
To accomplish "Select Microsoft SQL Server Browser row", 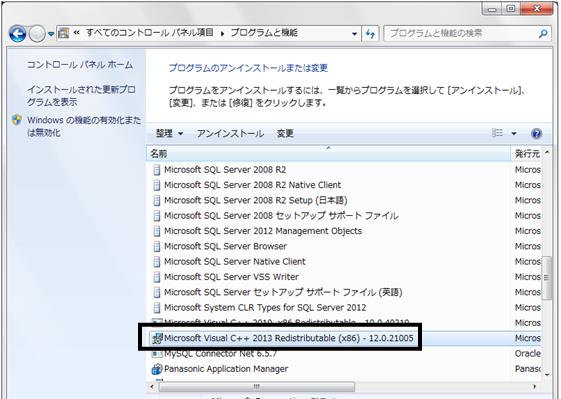I will point(345,246).
